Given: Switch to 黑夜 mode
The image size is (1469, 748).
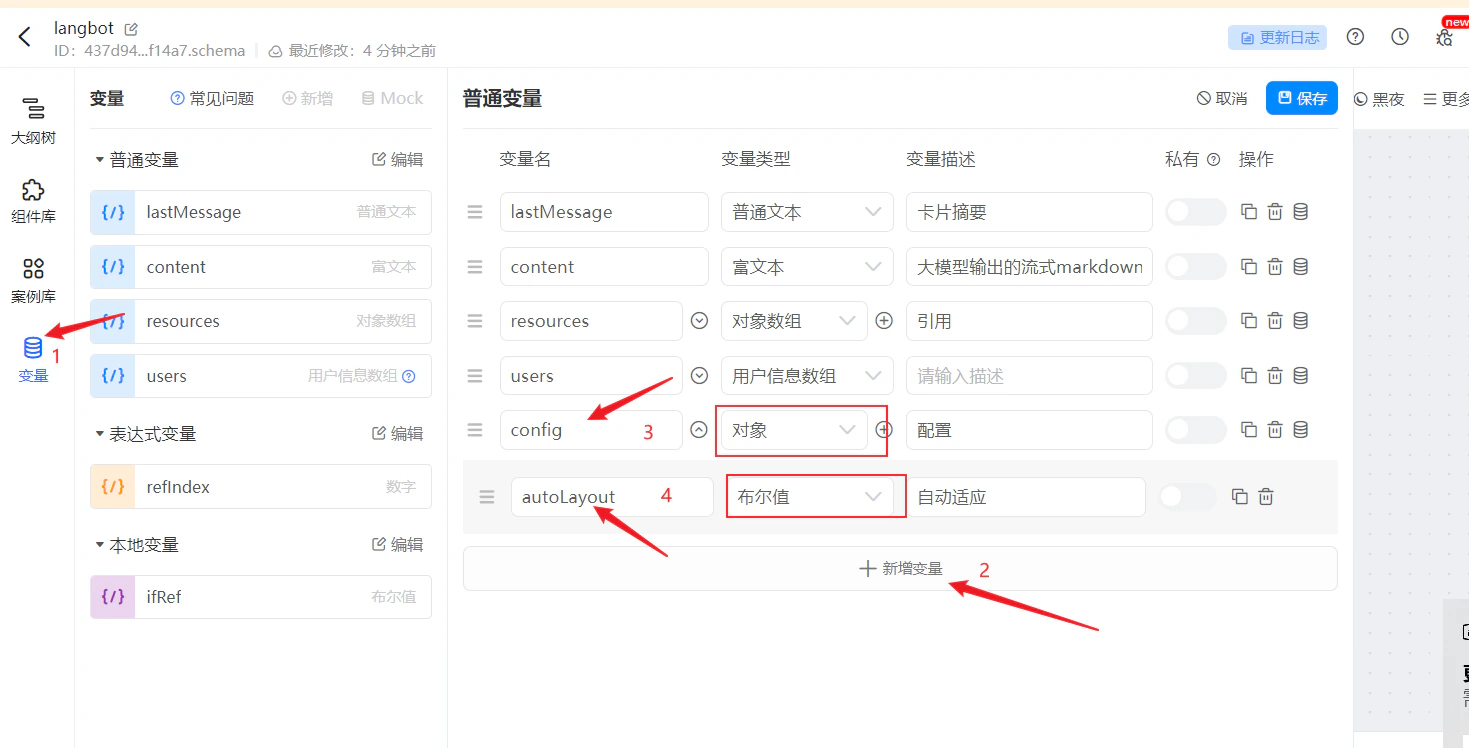Looking at the screenshot, I should tap(1379, 99).
